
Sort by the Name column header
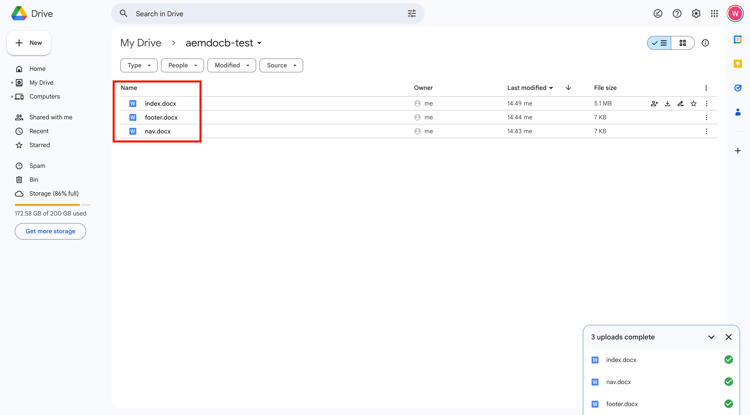click(129, 88)
